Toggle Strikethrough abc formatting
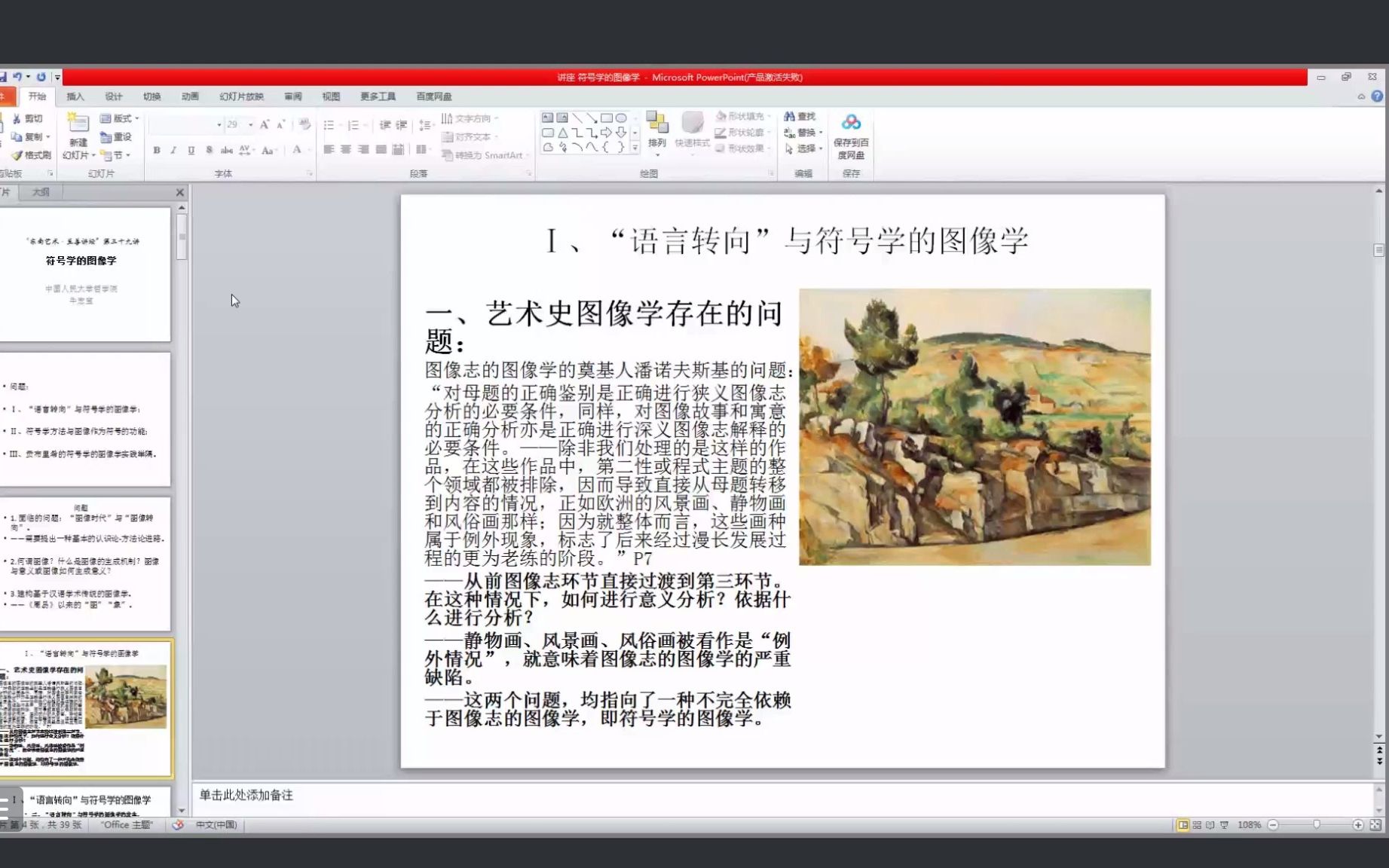 pyautogui.click(x=226, y=150)
